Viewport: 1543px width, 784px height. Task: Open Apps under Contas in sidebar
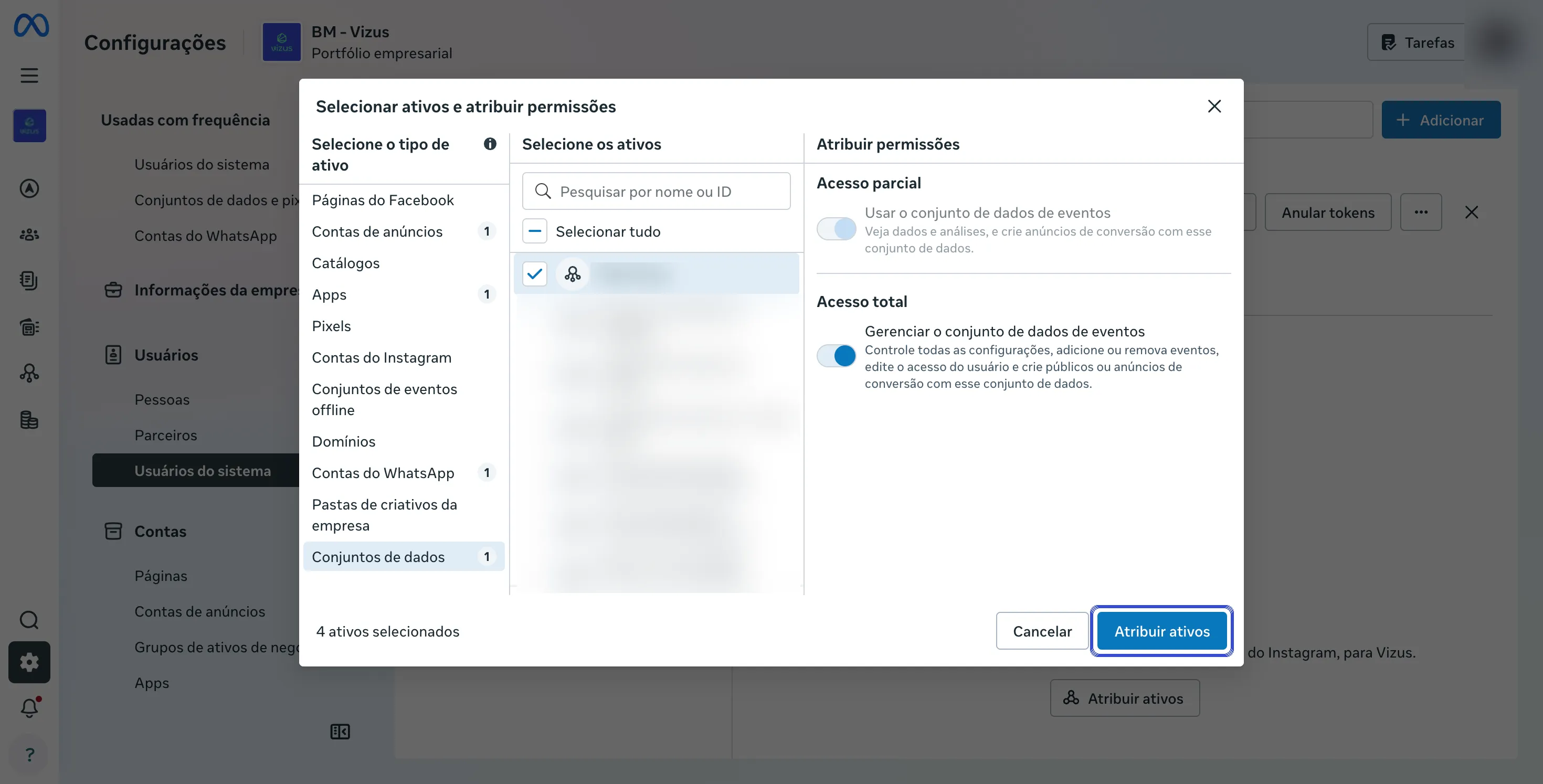click(x=152, y=683)
